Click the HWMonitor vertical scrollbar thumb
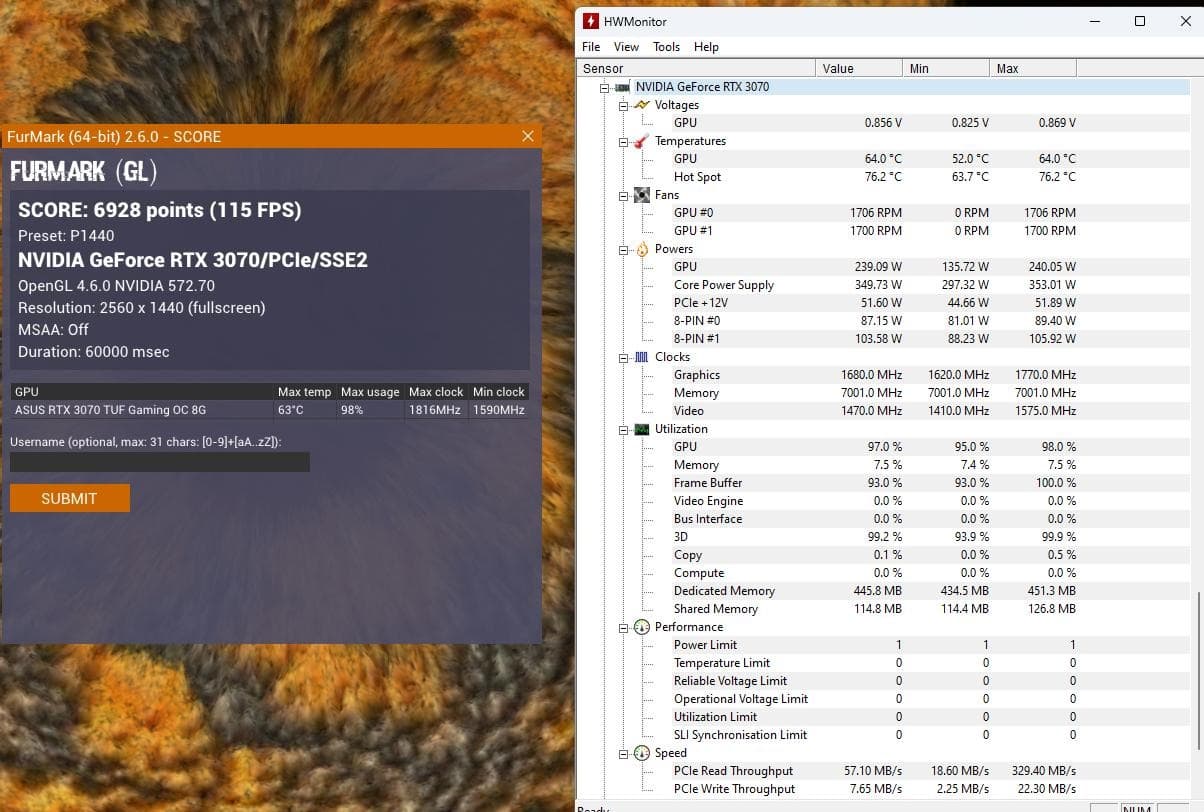This screenshot has height=812, width=1204. pos(1198,669)
